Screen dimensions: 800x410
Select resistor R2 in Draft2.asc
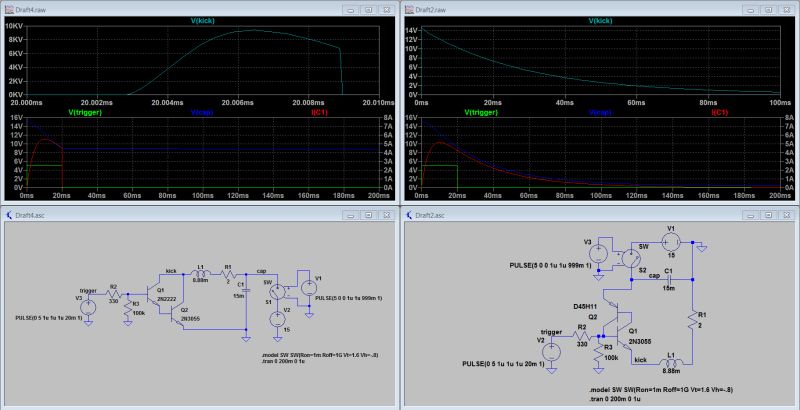[583, 336]
